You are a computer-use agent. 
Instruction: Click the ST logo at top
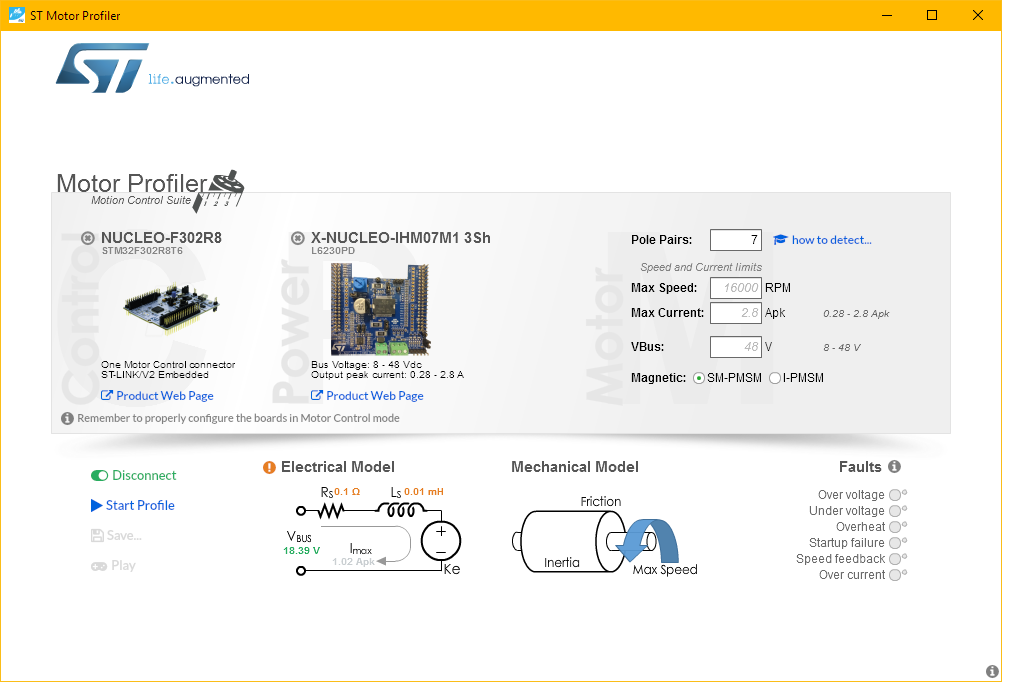click(x=102, y=68)
